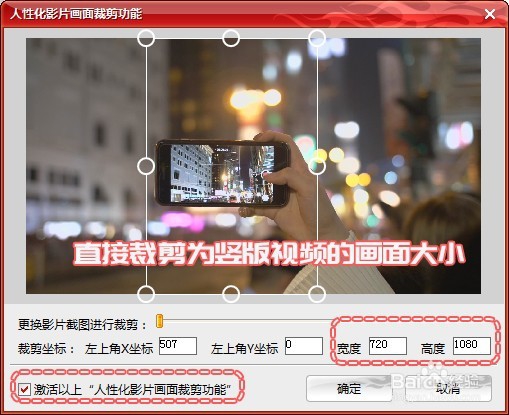Click the 裁剪坐标： label
Image resolution: width=509 pixels, height=415 pixels.
coord(47,349)
